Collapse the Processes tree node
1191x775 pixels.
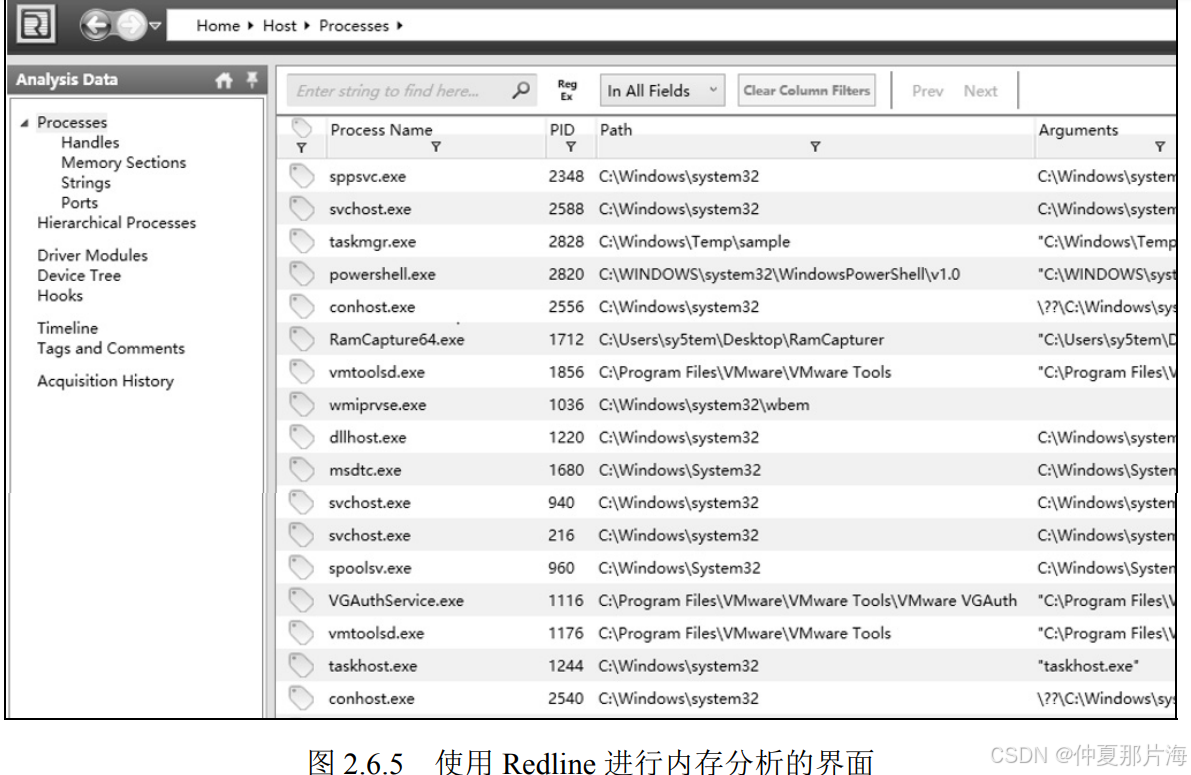tap(24, 122)
